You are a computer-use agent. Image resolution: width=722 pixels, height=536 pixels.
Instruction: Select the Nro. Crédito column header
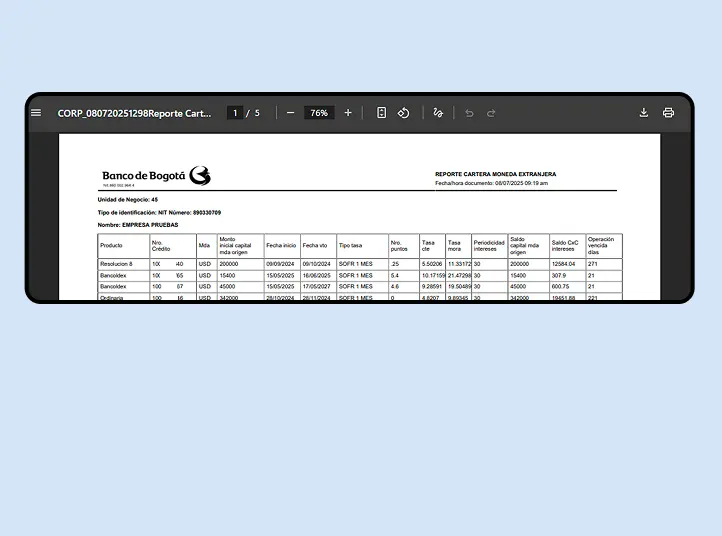tap(173, 246)
